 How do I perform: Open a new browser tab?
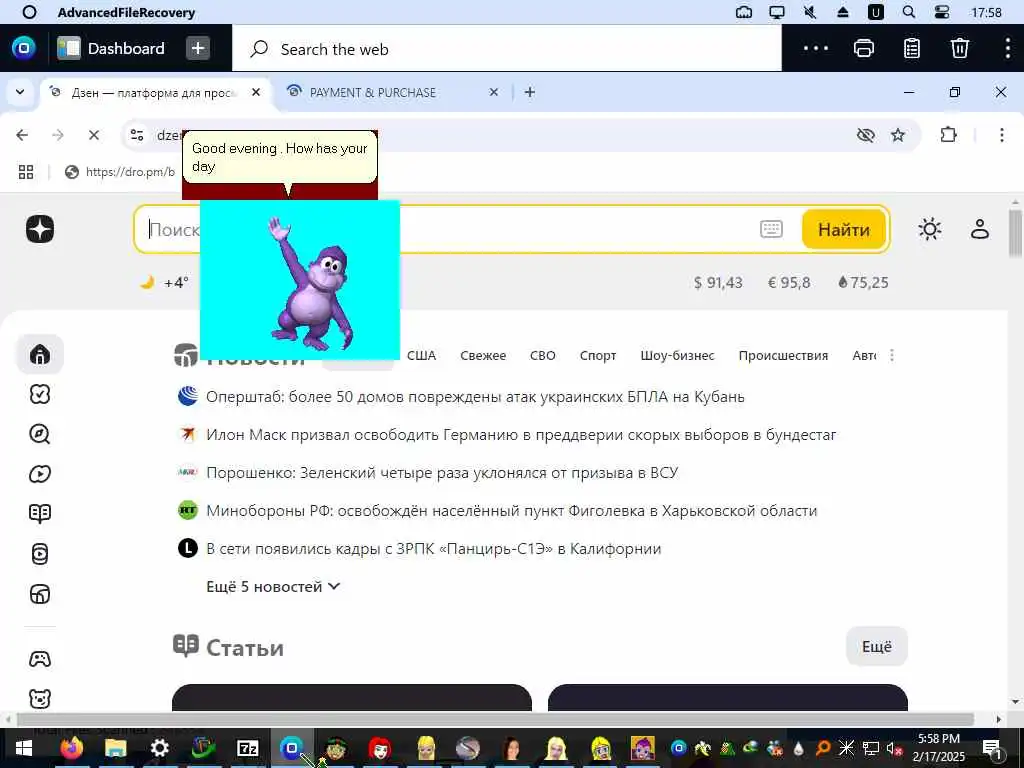pos(530,93)
